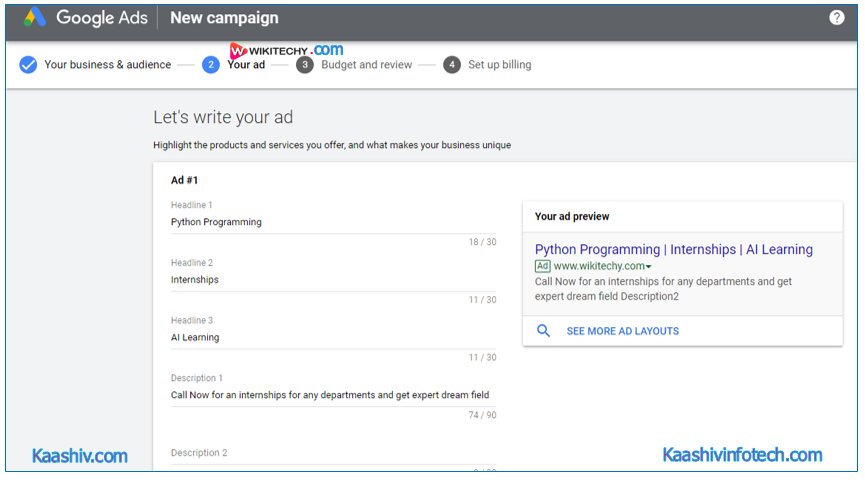The height and width of the screenshot is (480, 865).
Task: Open the Python Programming ad preview headline
Action: click(673, 250)
